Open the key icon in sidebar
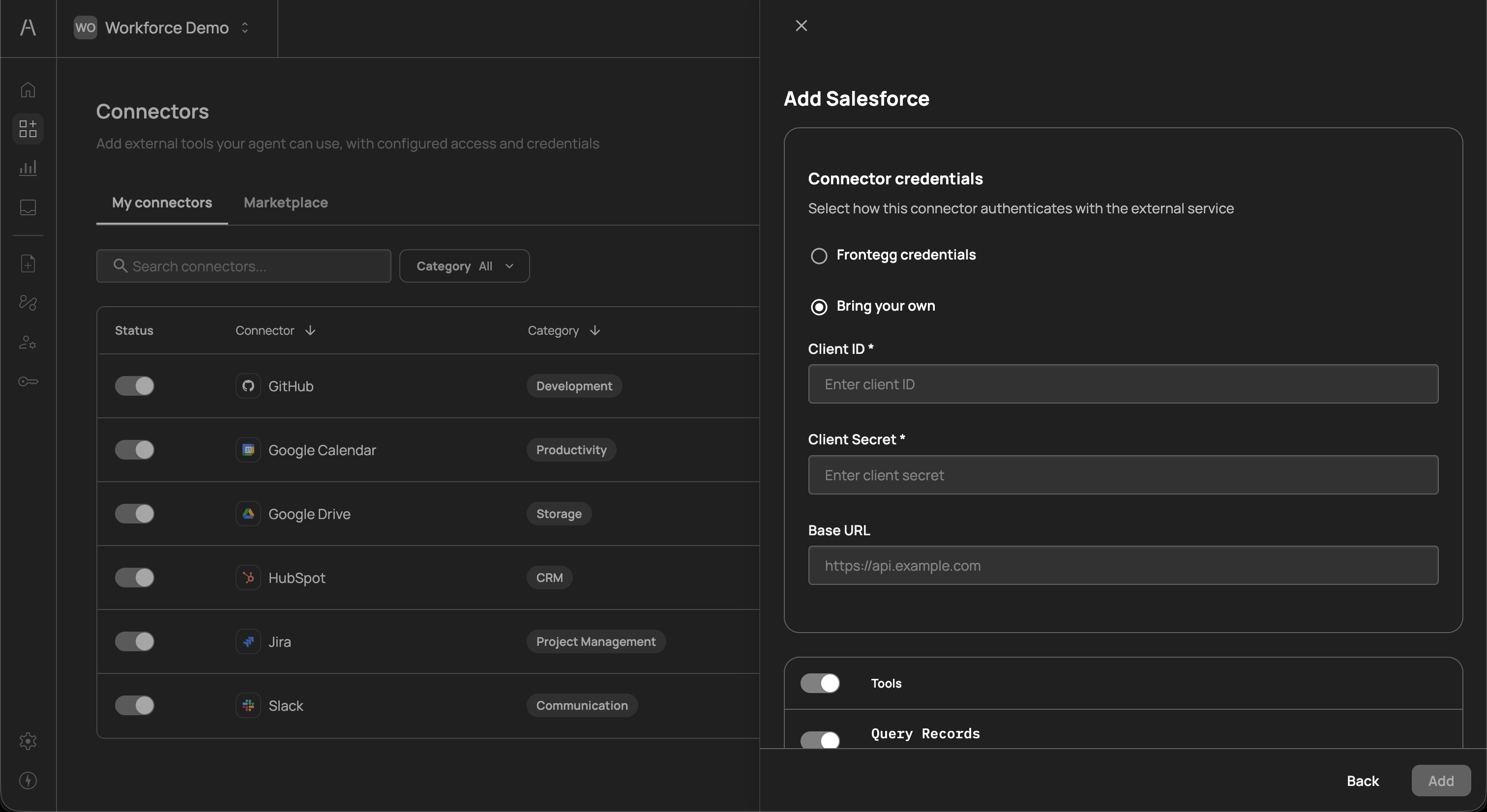 pos(28,381)
